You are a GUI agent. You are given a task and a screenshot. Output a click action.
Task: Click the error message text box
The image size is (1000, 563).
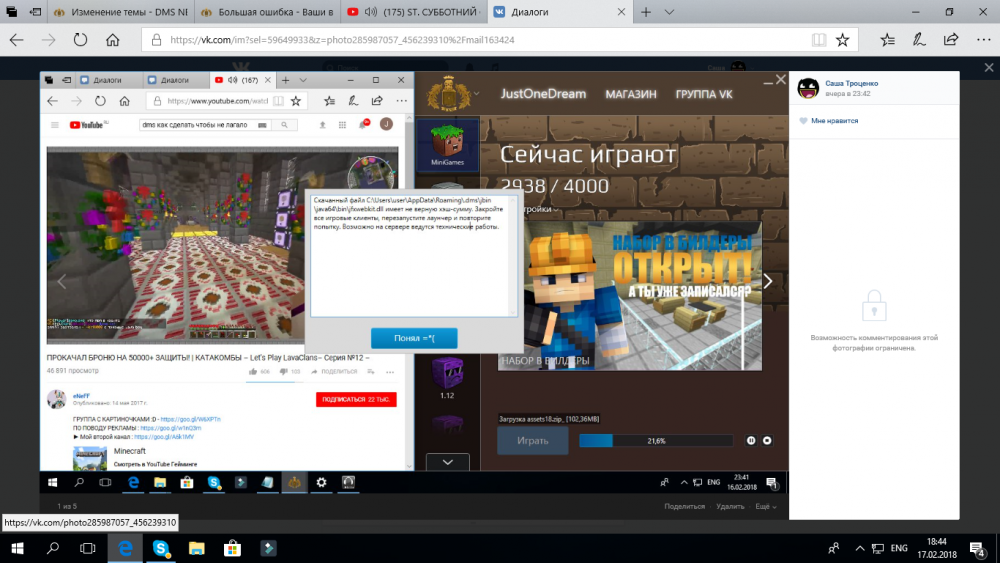pos(414,256)
